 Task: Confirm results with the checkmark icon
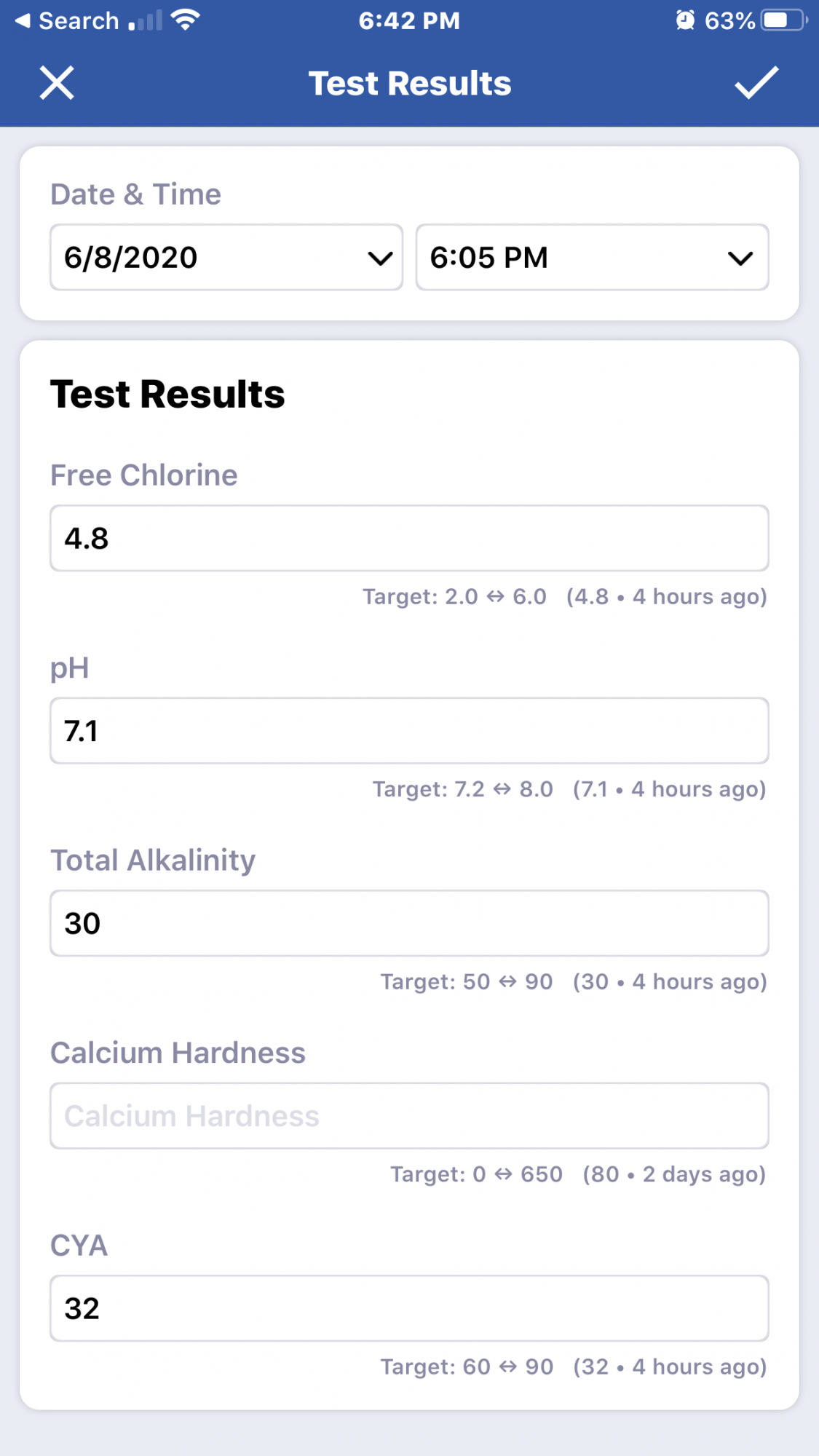(x=756, y=82)
